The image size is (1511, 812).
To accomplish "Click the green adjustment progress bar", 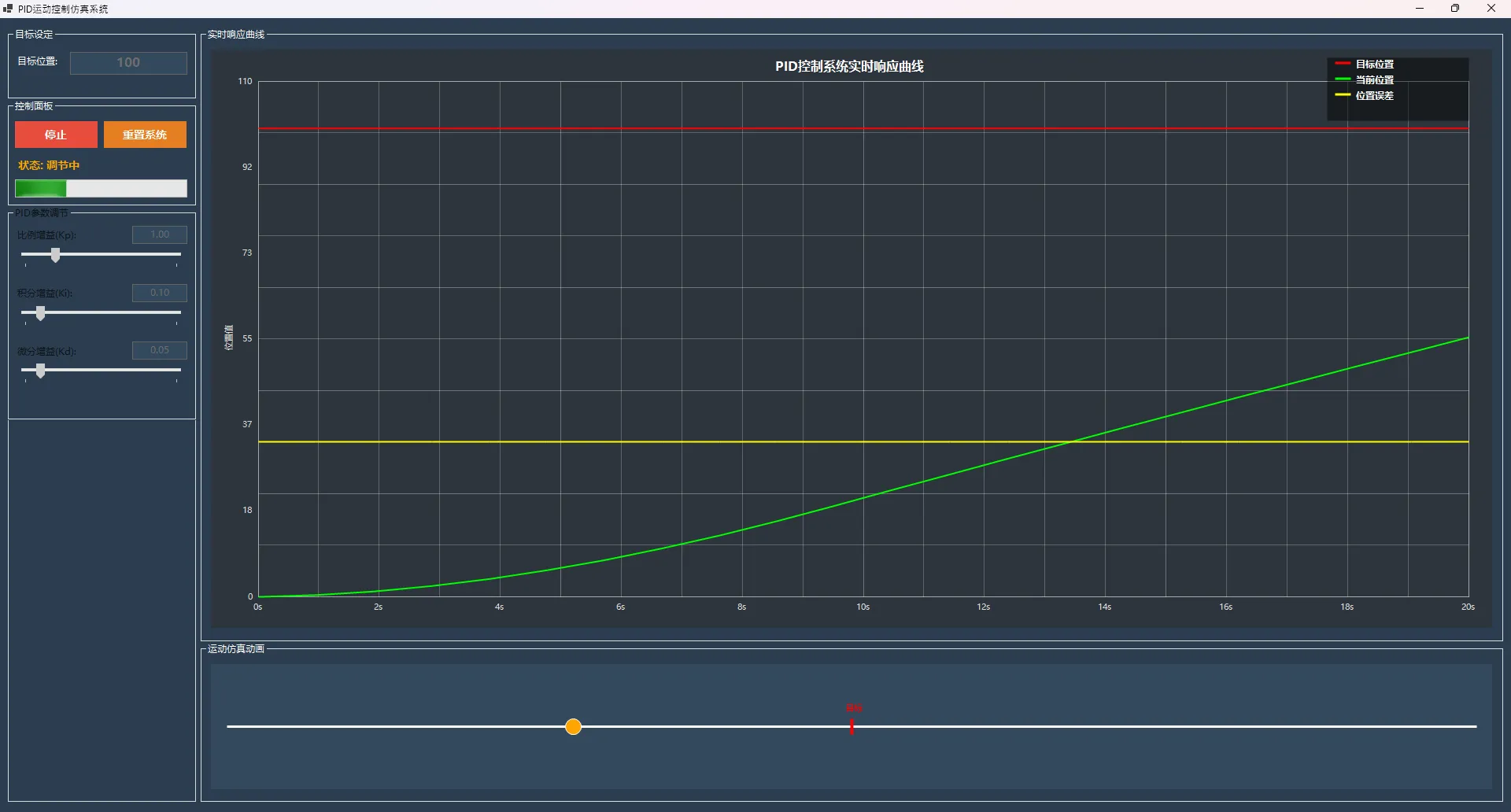I will pyautogui.click(x=101, y=189).
